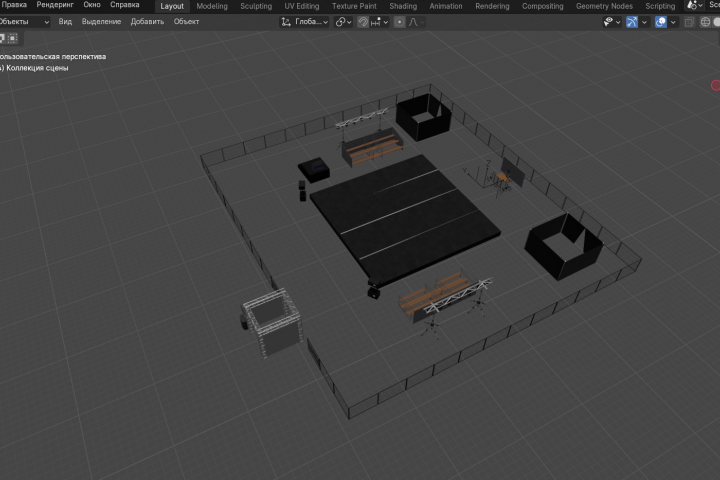Open the Вид viewport menu
The width and height of the screenshot is (720, 480).
(x=65, y=22)
